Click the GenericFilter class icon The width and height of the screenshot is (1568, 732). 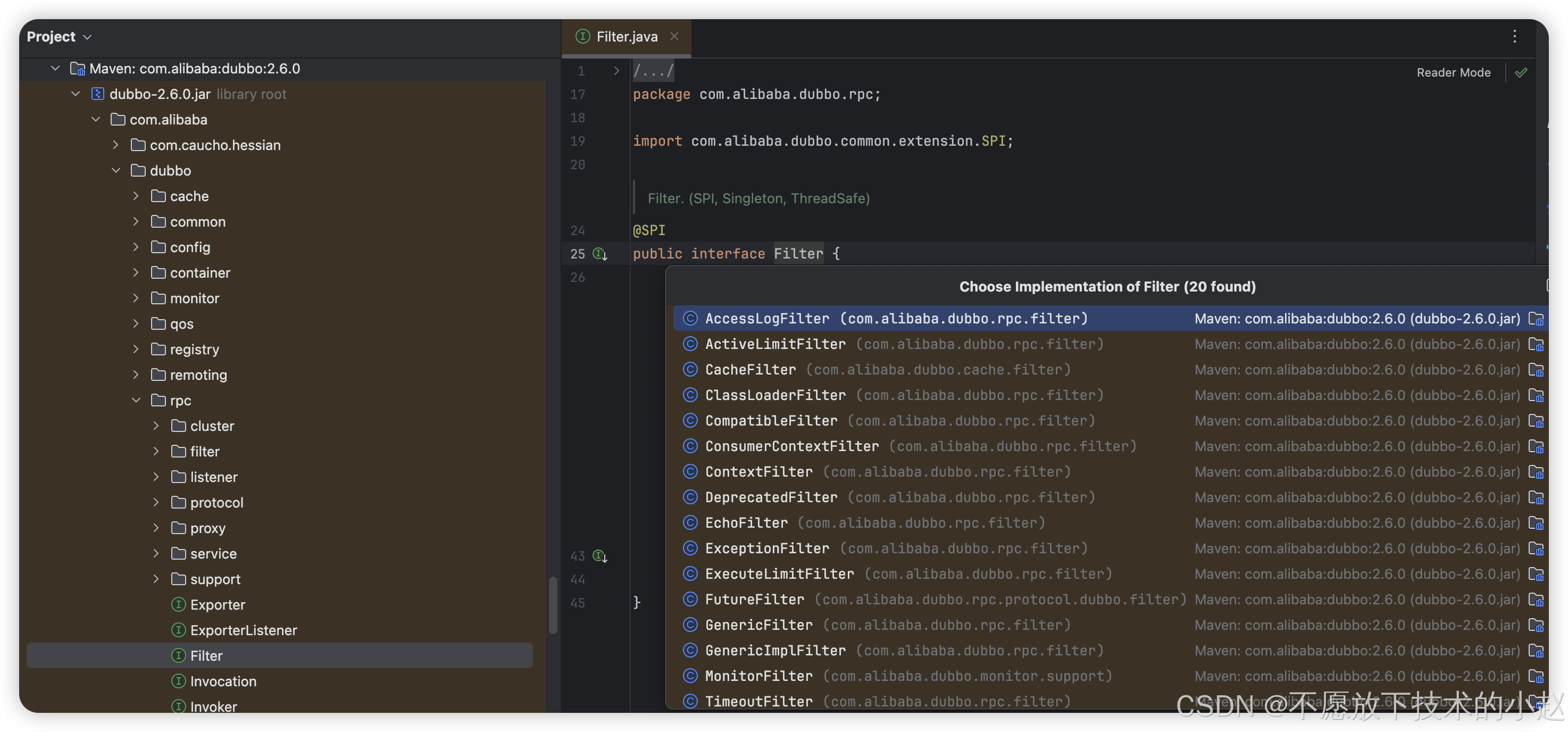coord(690,625)
